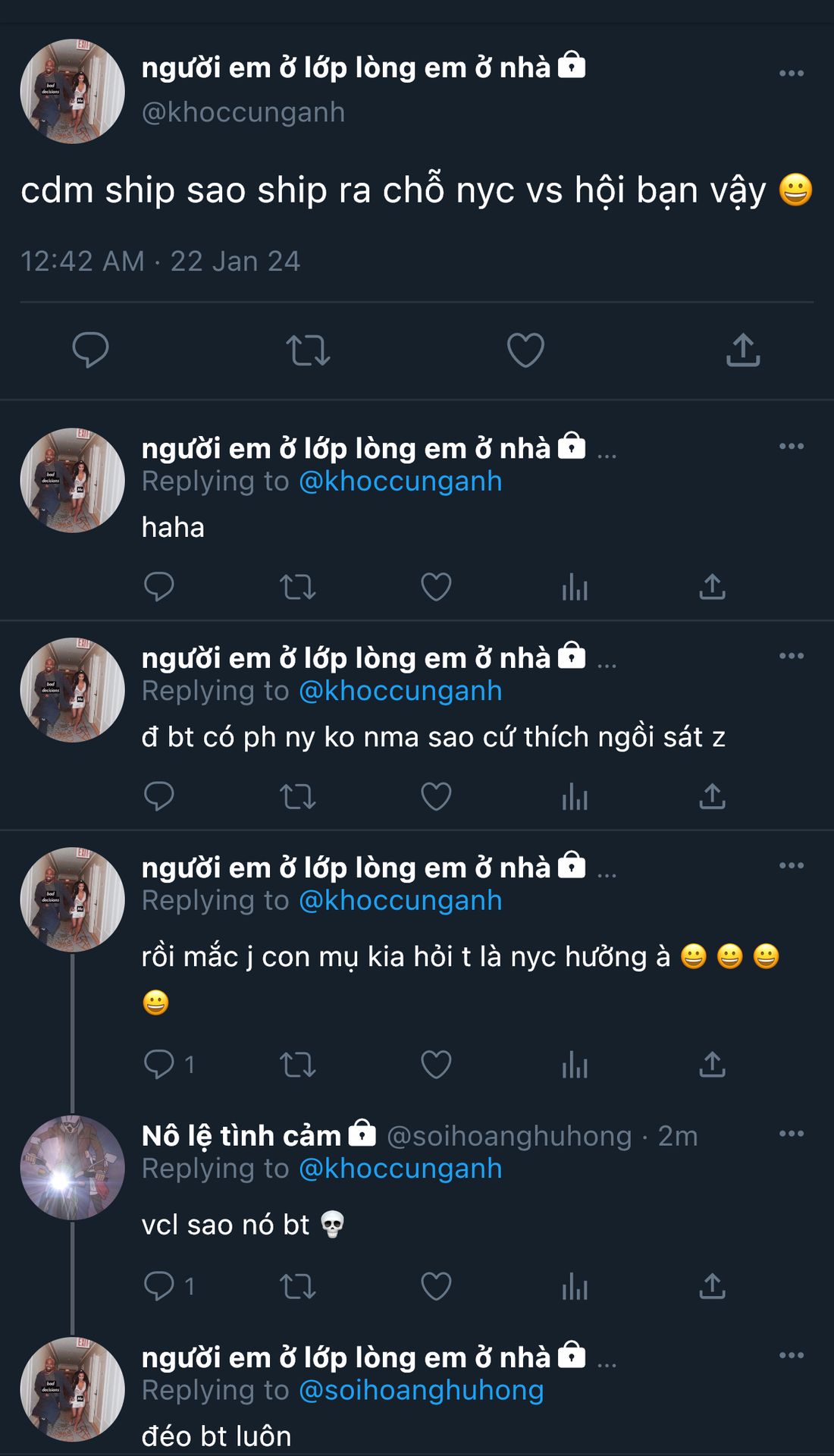This screenshot has width=834, height=1456.
Task: Open more options on "vcl sao nó bt" reply
Action: tap(791, 1134)
